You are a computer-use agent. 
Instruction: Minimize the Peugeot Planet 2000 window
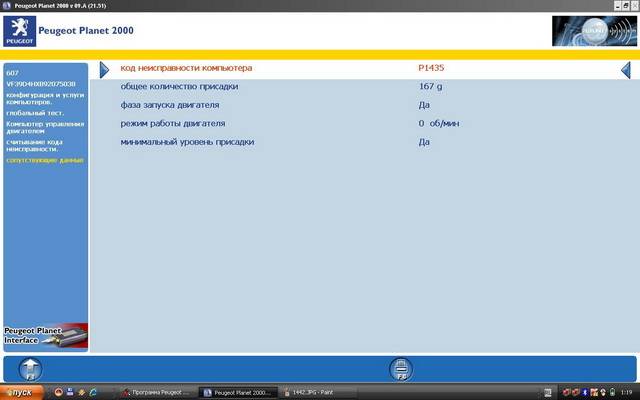tap(618, 6)
